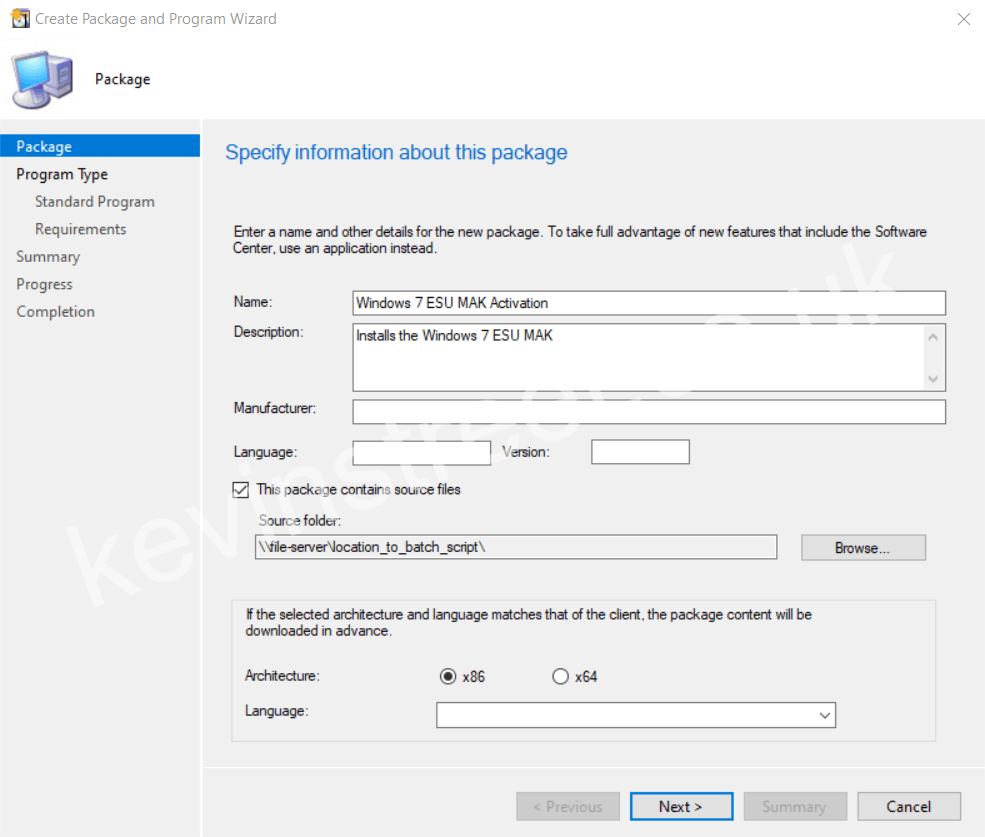The image size is (985, 837).
Task: Click the Next button
Action: tap(681, 806)
